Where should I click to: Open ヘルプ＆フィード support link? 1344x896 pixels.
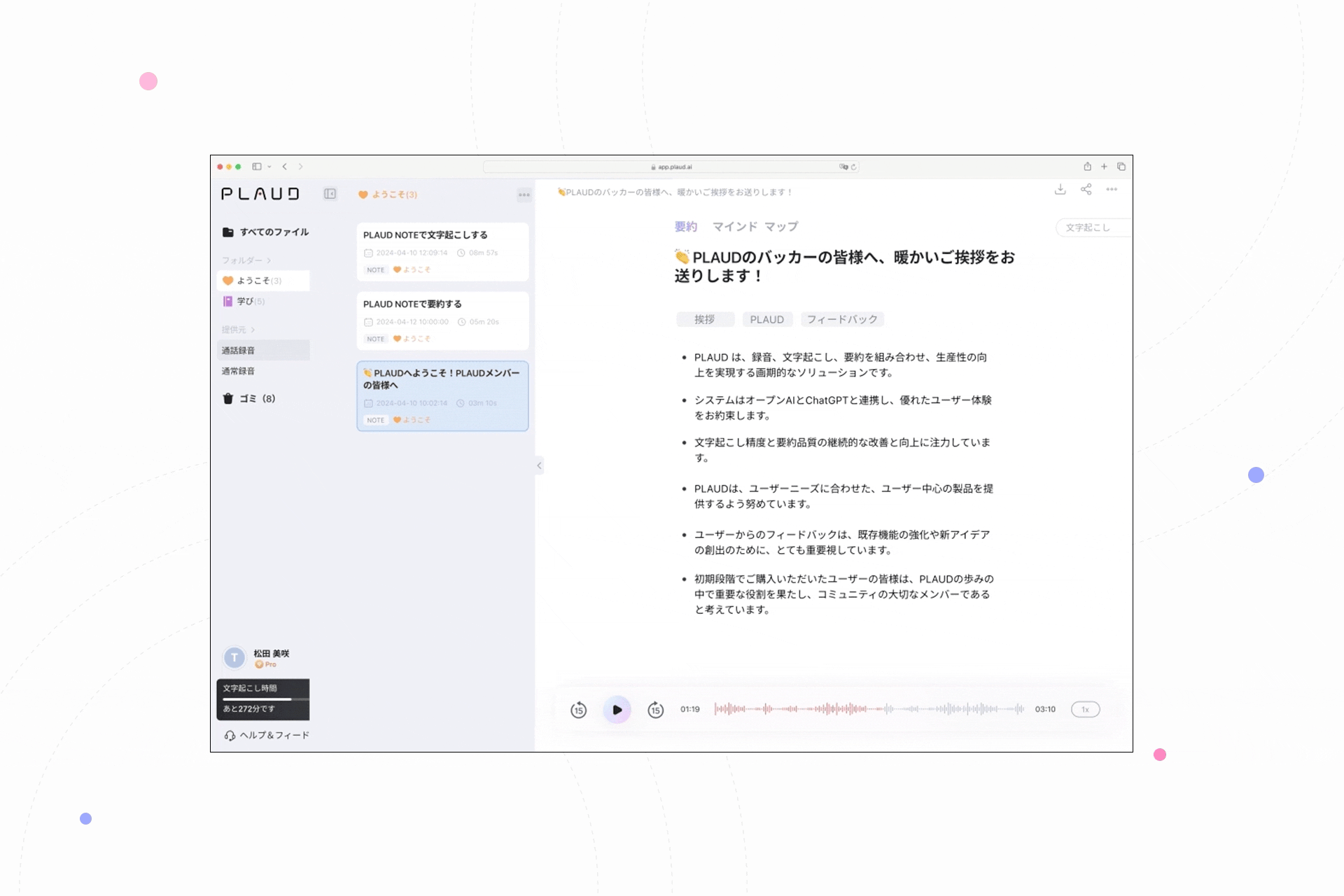[x=267, y=735]
